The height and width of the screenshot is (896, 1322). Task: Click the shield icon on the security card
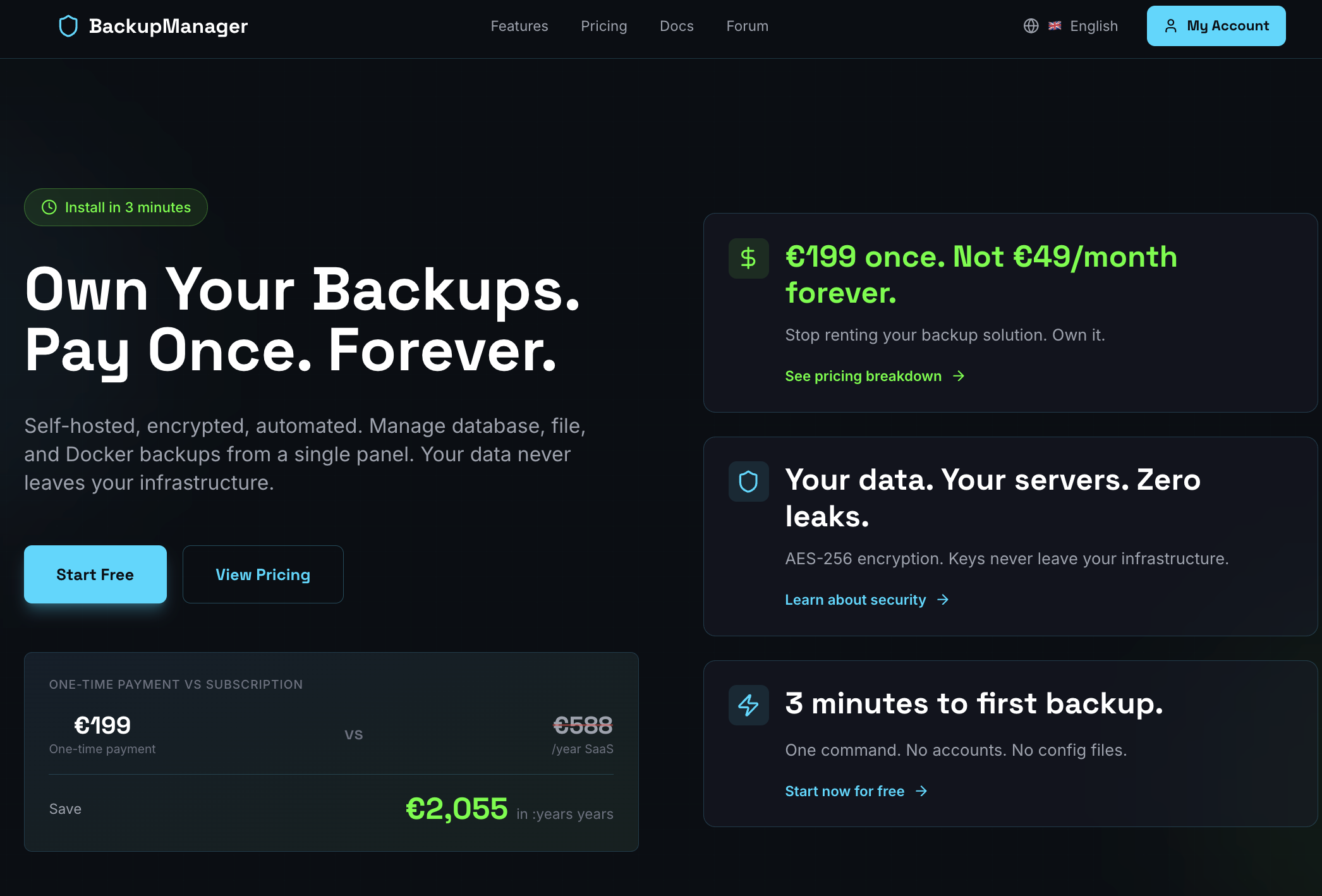[748, 481]
